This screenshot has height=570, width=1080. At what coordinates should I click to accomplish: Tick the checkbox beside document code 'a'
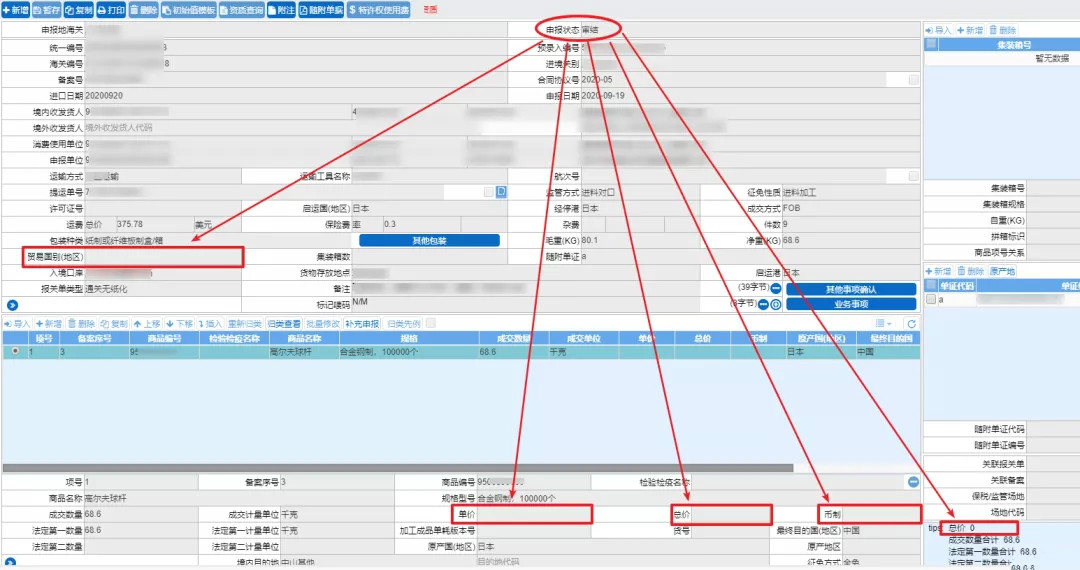932,299
